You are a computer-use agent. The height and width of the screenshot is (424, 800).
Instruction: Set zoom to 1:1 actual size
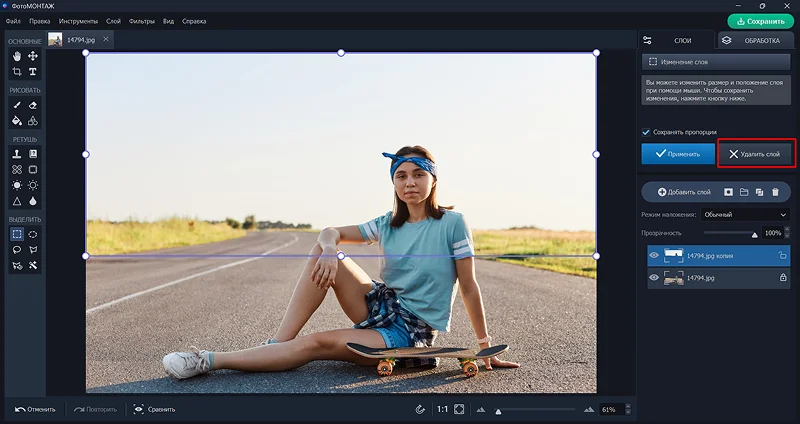(x=442, y=409)
